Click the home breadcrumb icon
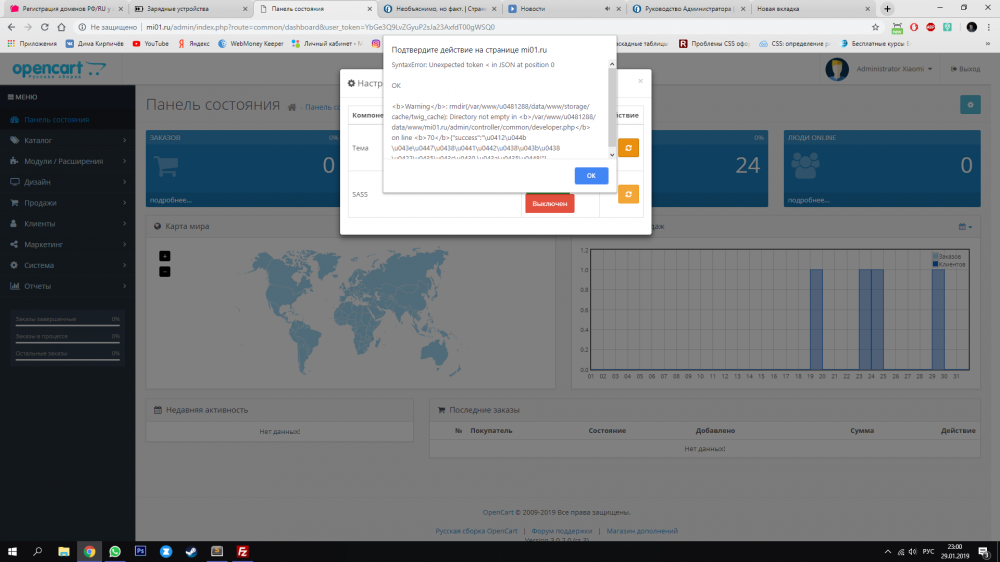 (292, 107)
